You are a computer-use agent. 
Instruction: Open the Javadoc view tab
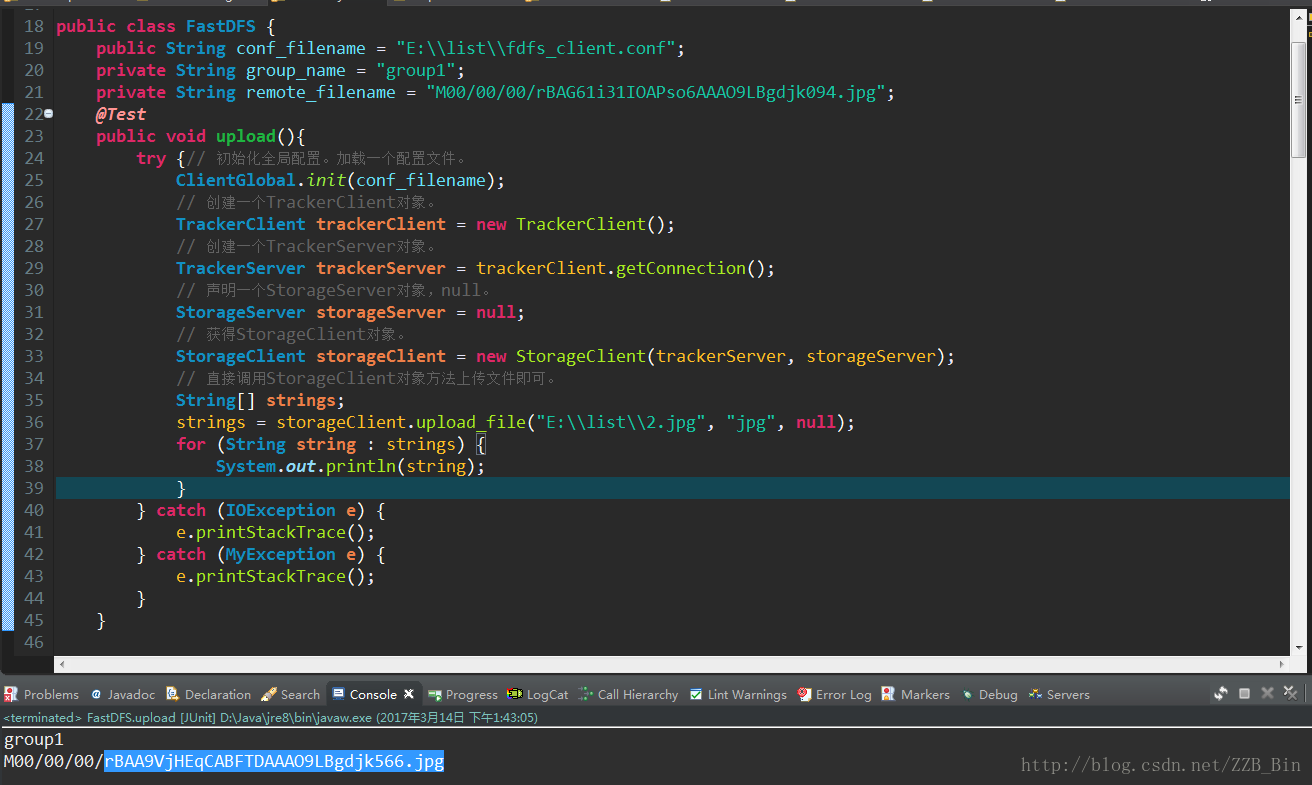tap(123, 694)
